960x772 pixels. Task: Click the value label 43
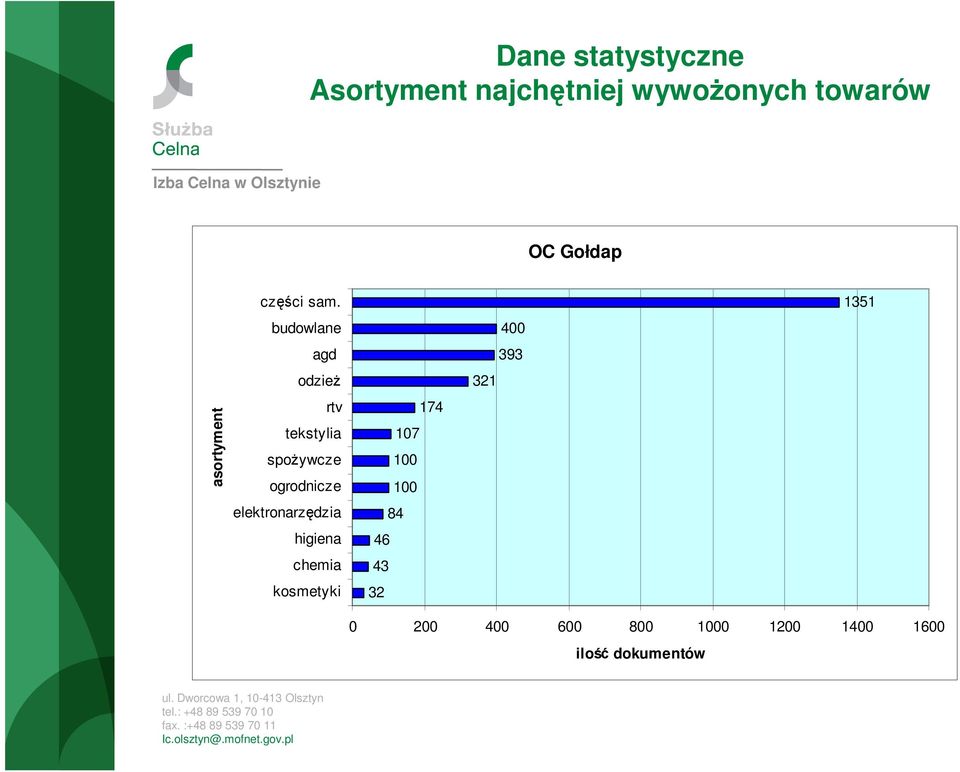tap(381, 566)
